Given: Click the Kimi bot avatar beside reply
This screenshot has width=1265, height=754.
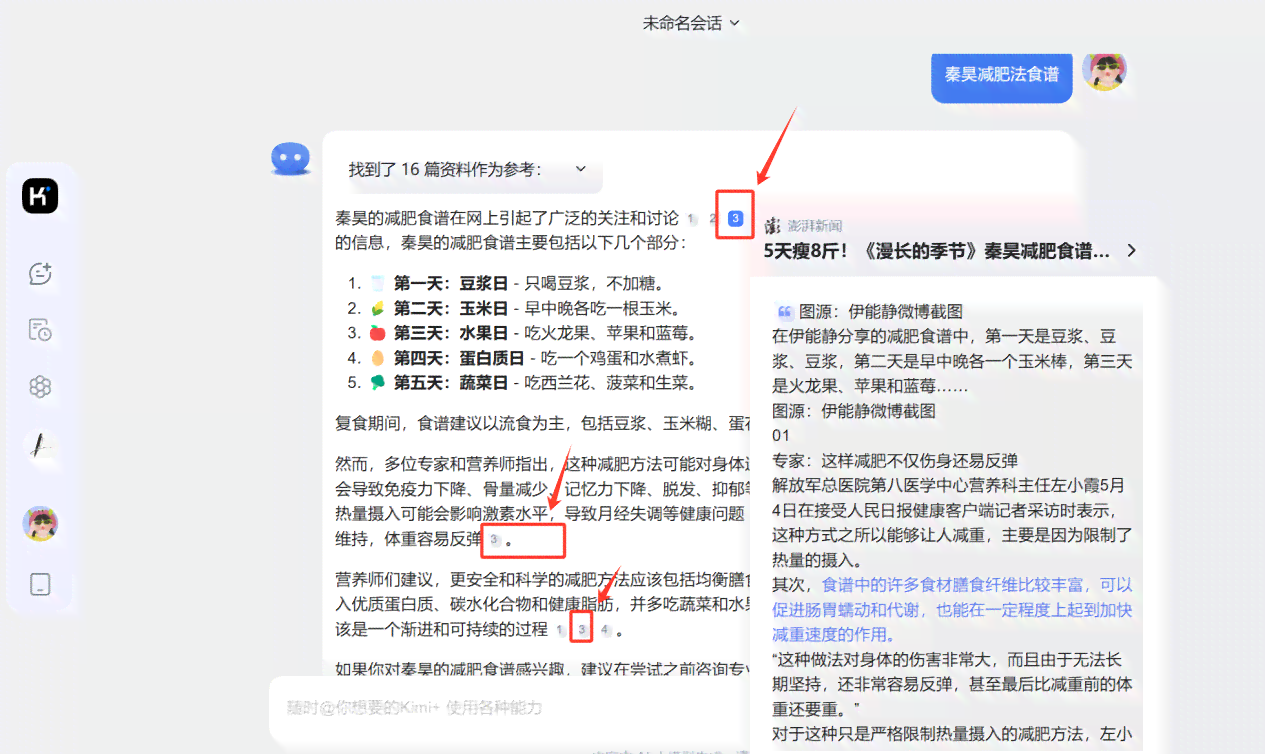Looking at the screenshot, I should [291, 158].
